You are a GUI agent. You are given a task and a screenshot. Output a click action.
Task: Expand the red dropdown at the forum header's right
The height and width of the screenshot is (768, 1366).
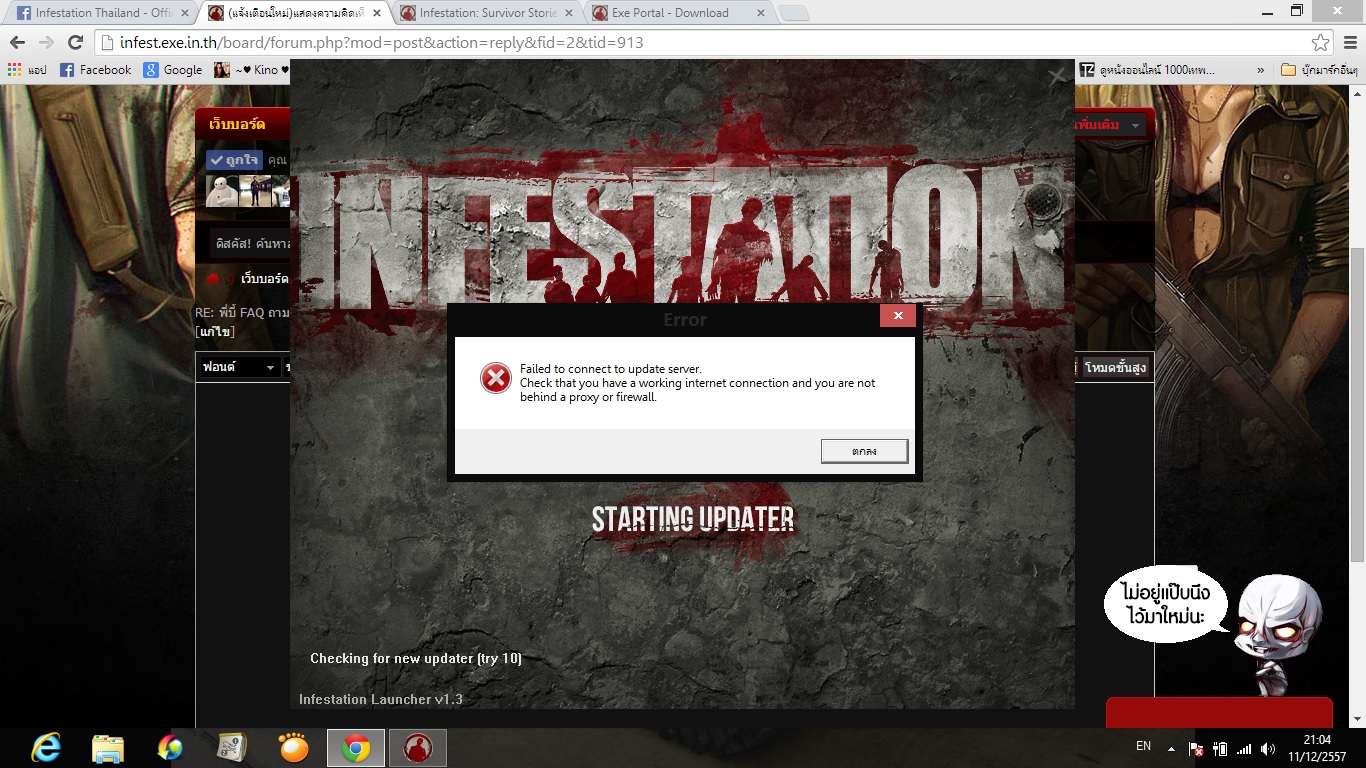pos(1135,125)
